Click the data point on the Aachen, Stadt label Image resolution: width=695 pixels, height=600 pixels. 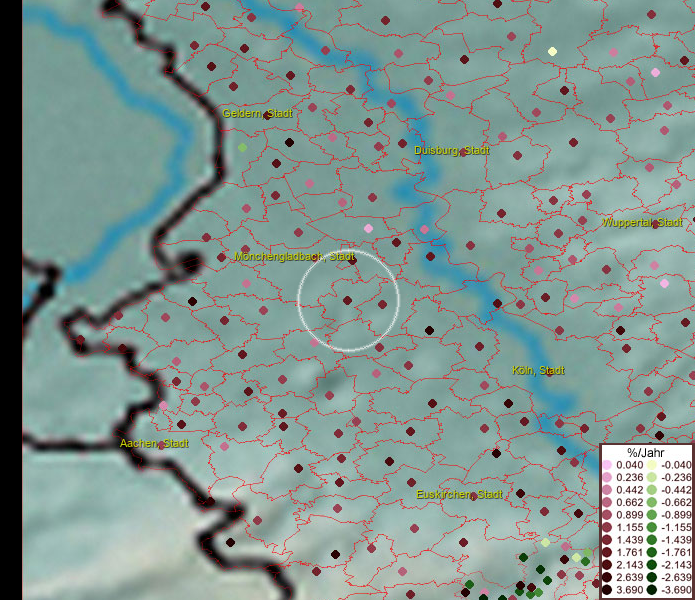161,445
